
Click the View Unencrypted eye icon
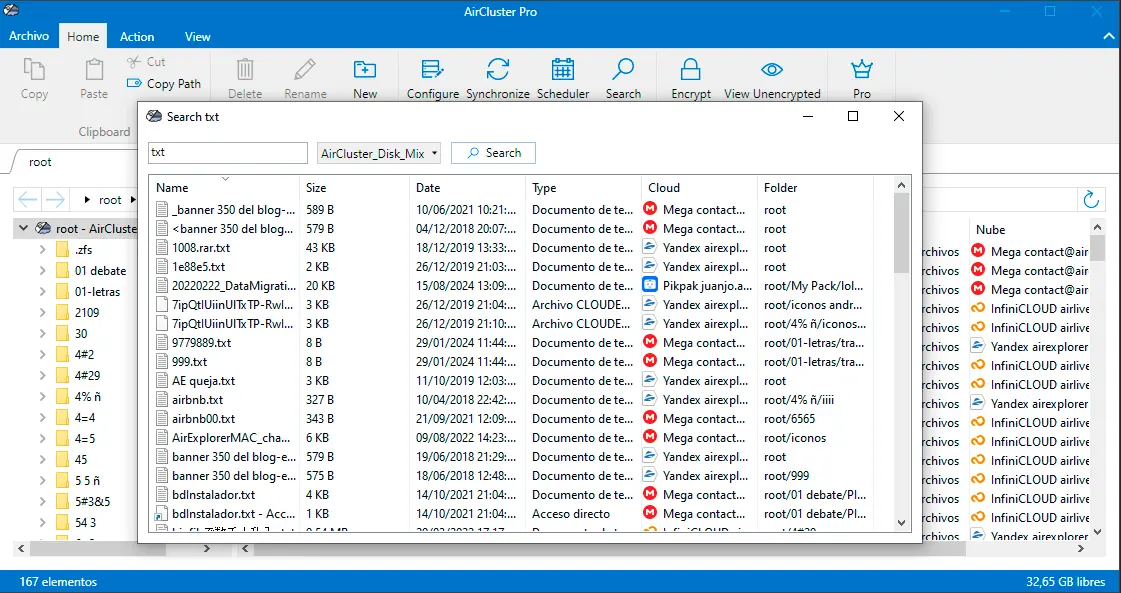coord(772,69)
